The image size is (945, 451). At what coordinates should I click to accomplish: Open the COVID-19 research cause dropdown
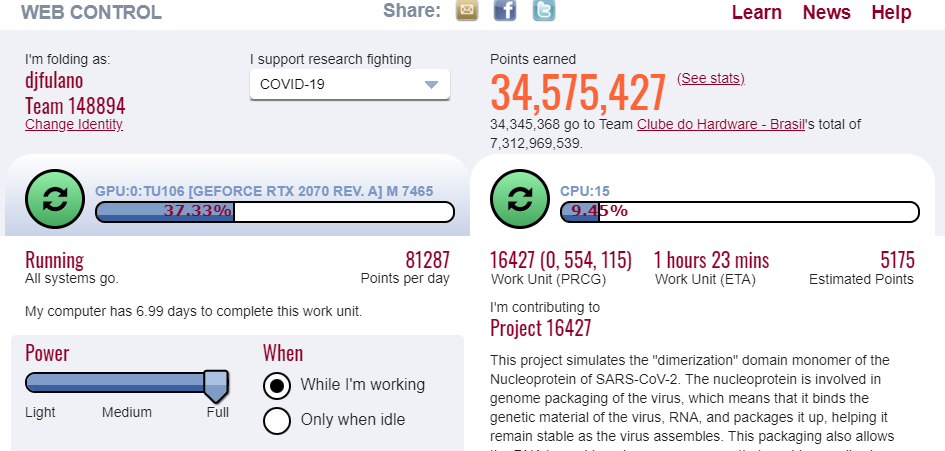[350, 84]
